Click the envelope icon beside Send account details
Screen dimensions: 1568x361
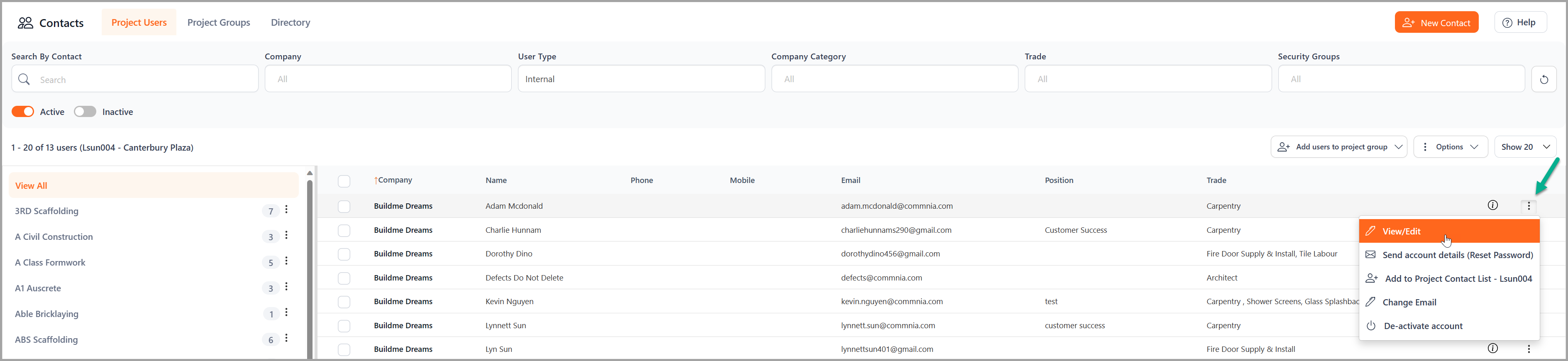click(1370, 254)
